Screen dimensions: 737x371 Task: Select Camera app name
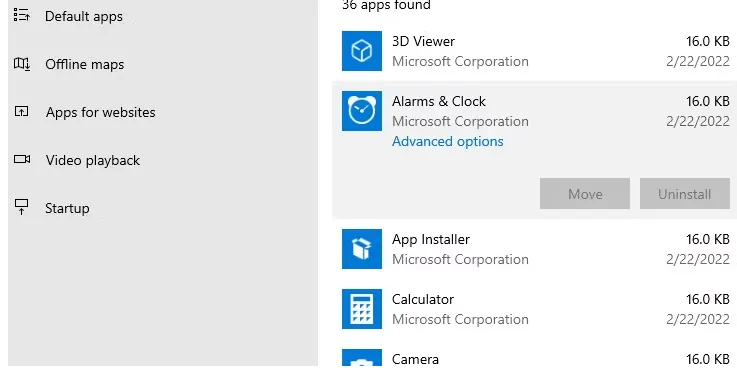tap(416, 360)
